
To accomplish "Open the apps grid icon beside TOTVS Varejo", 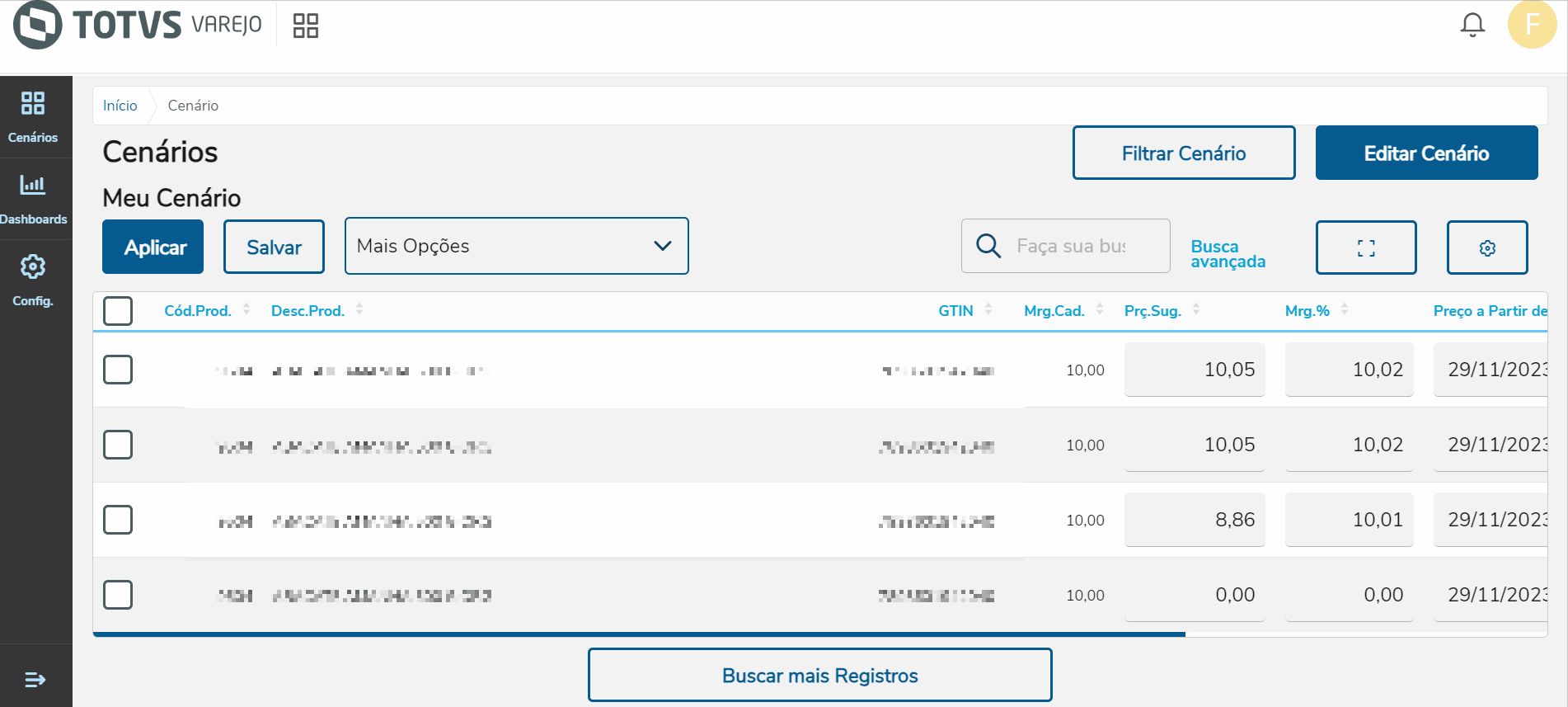I will pos(305,26).
